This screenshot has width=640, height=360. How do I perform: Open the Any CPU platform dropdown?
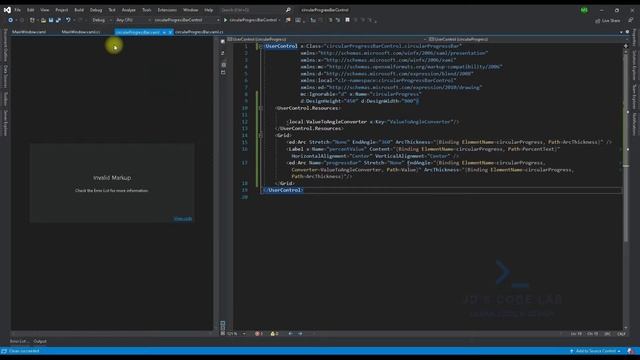(133, 20)
